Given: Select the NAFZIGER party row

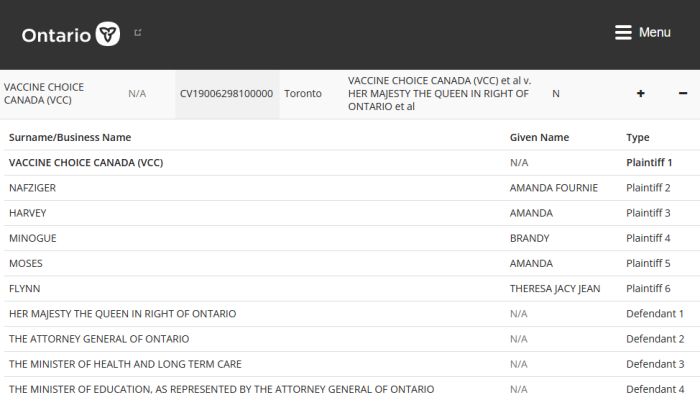Looking at the screenshot, I should 352,188.
